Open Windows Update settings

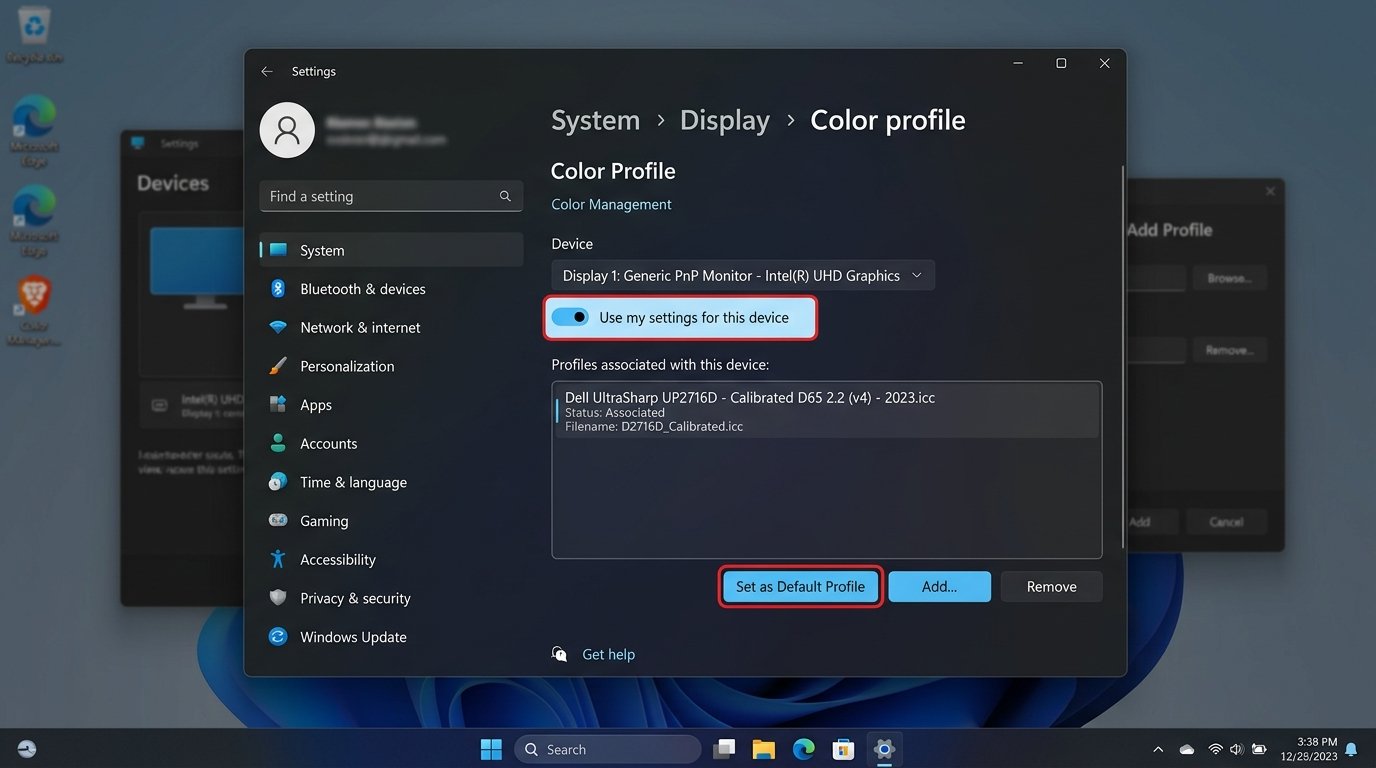pyautogui.click(x=391, y=637)
